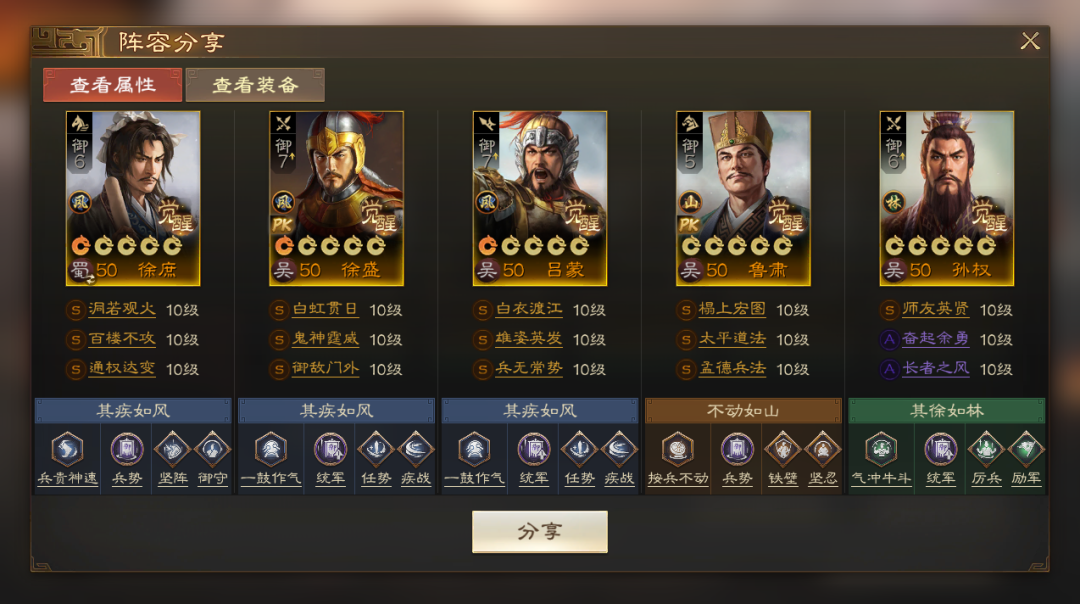The width and height of the screenshot is (1080, 604).
Task: Tap the 御守 skill icon
Action: tap(212, 450)
